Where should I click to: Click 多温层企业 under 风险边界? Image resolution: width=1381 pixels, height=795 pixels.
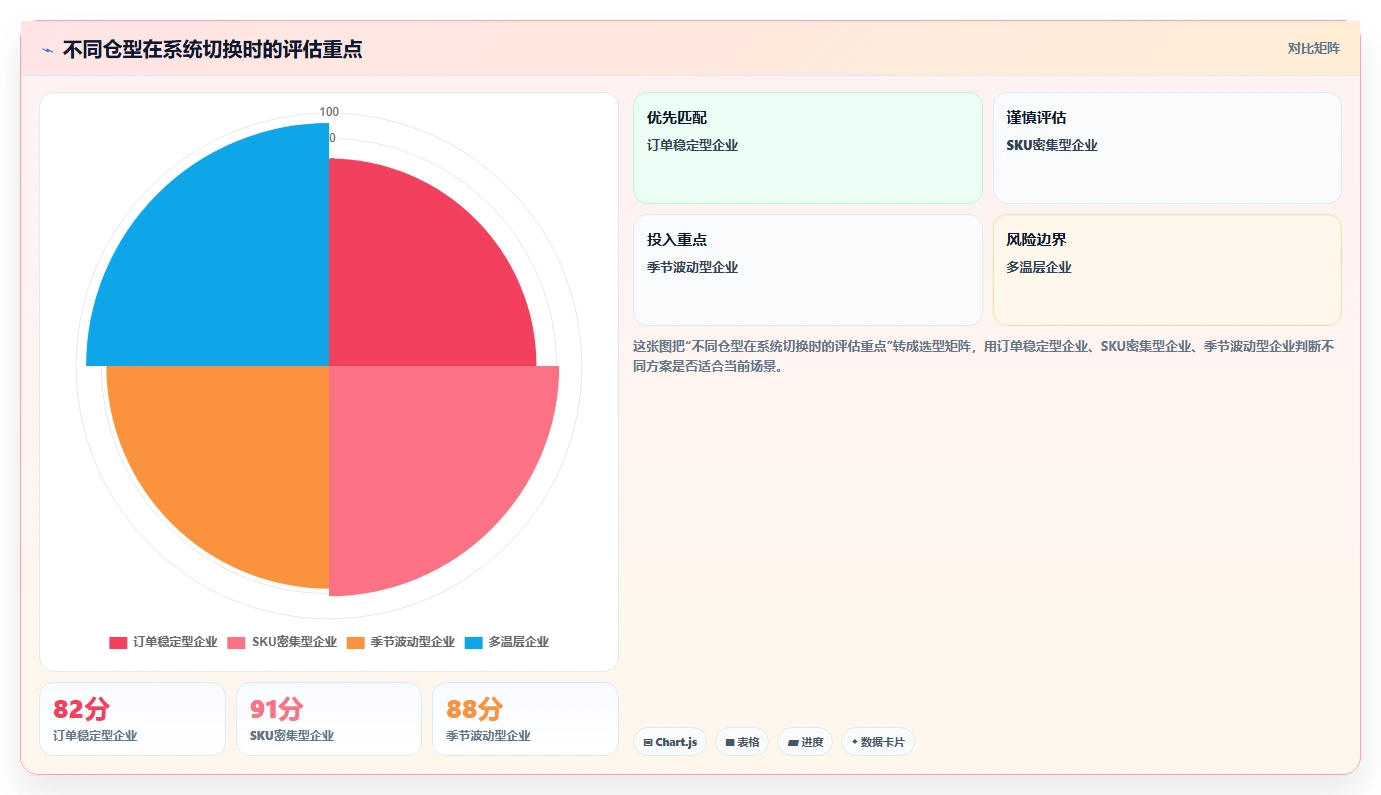(1039, 267)
